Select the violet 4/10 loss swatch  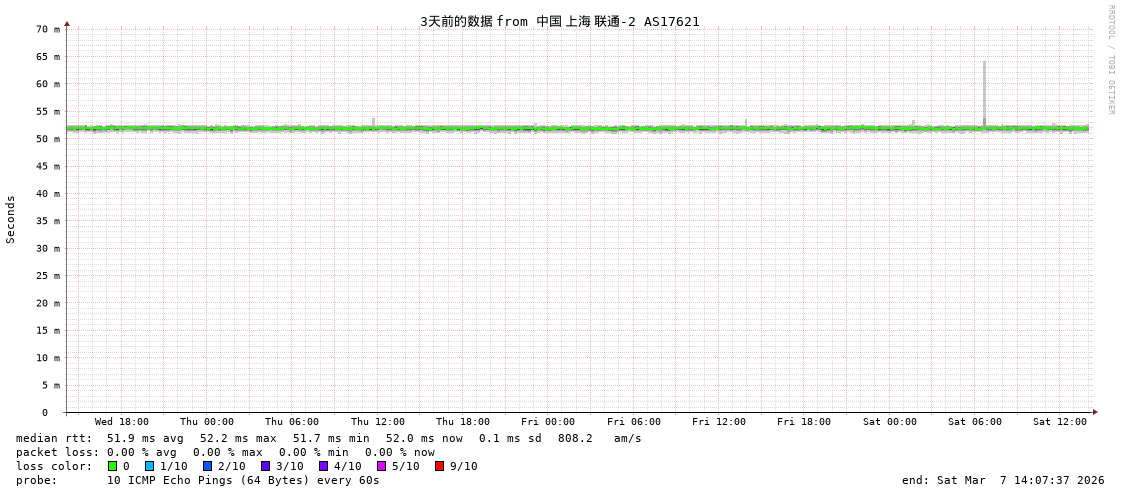pos(324,466)
